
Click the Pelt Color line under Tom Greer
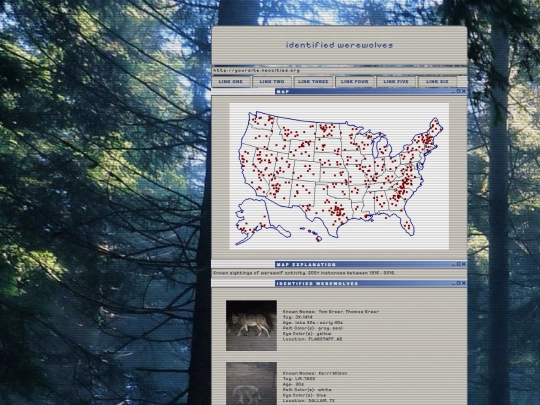click(x=313, y=328)
